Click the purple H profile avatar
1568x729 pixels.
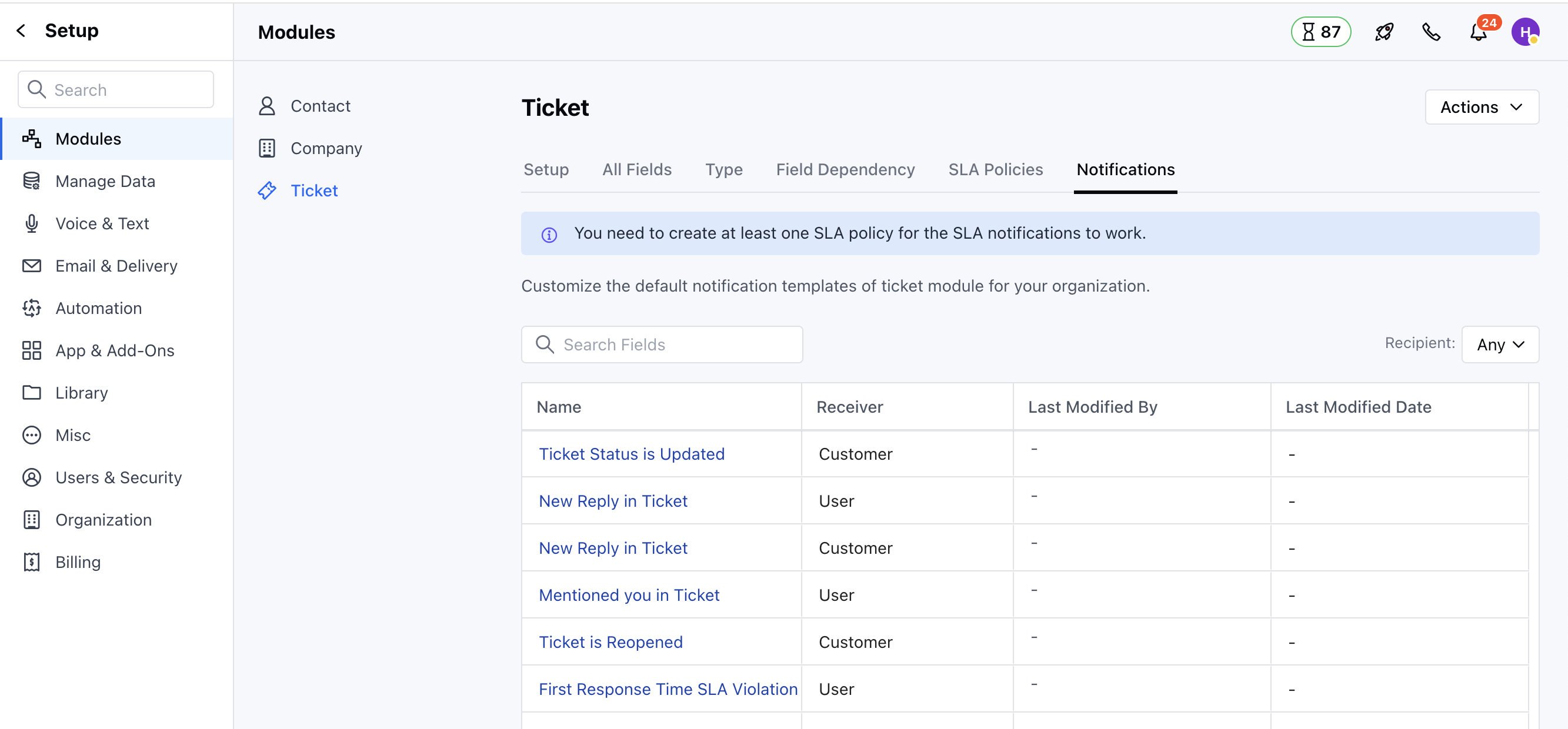pos(1525,32)
